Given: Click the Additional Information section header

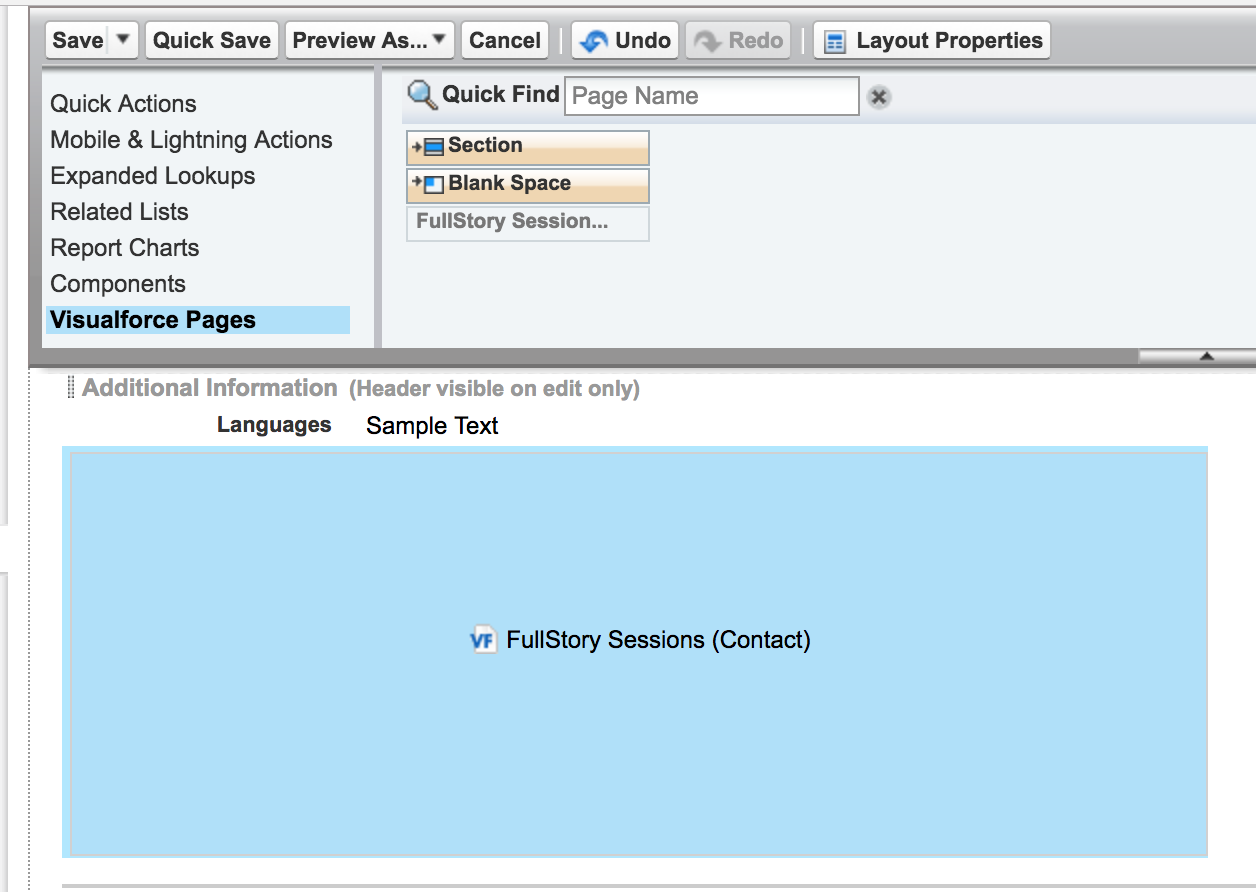Looking at the screenshot, I should click(x=210, y=388).
